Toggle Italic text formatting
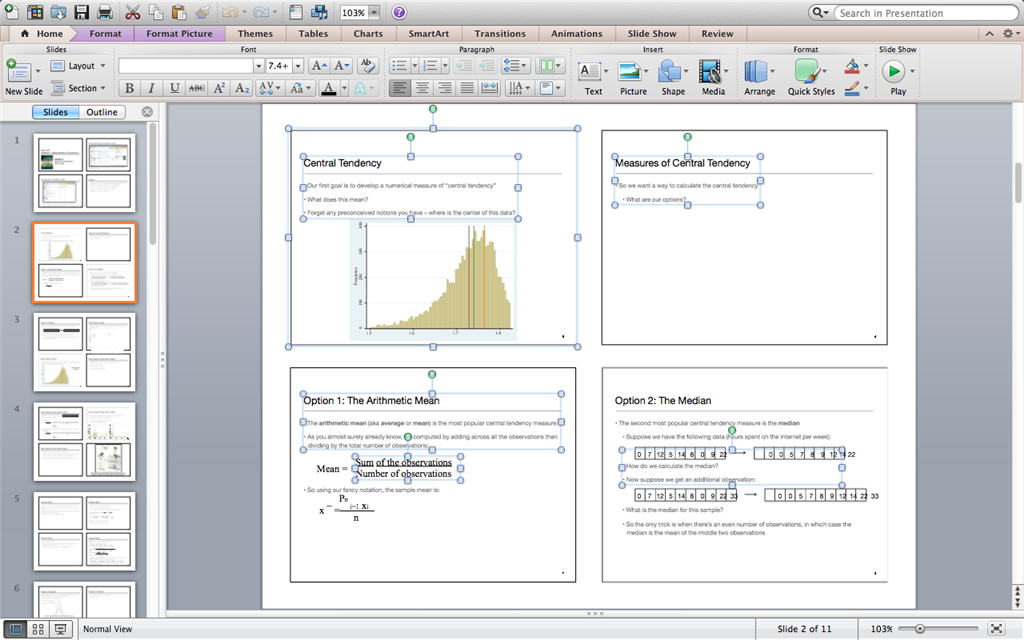1024x640 pixels. pos(152,88)
